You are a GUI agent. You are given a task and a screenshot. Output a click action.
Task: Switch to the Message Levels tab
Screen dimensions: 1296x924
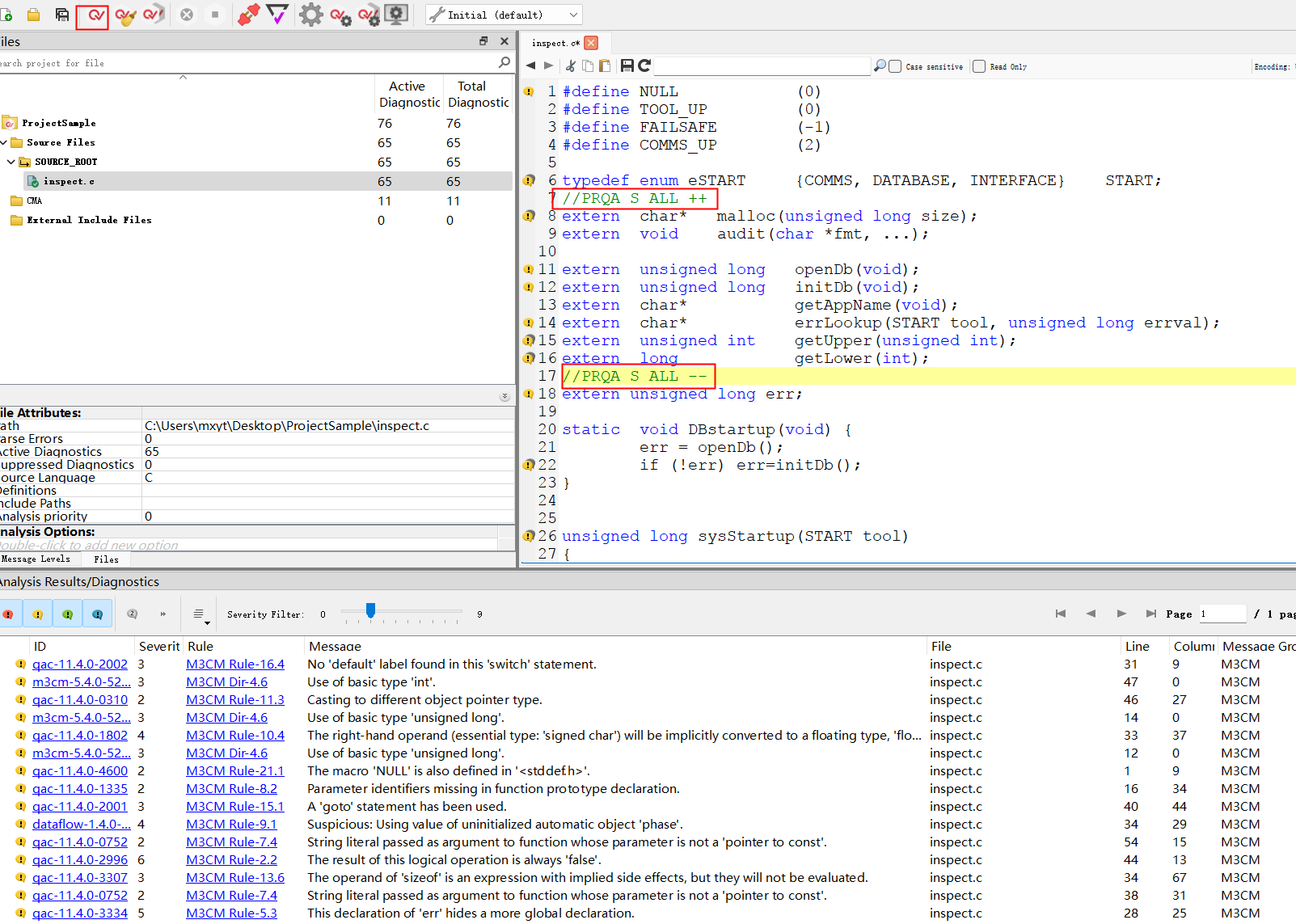point(36,559)
